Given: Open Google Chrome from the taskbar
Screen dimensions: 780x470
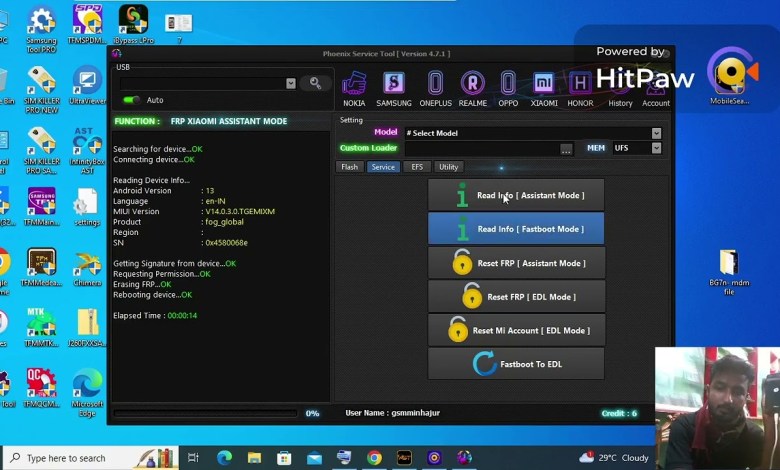Looking at the screenshot, I should [x=374, y=458].
